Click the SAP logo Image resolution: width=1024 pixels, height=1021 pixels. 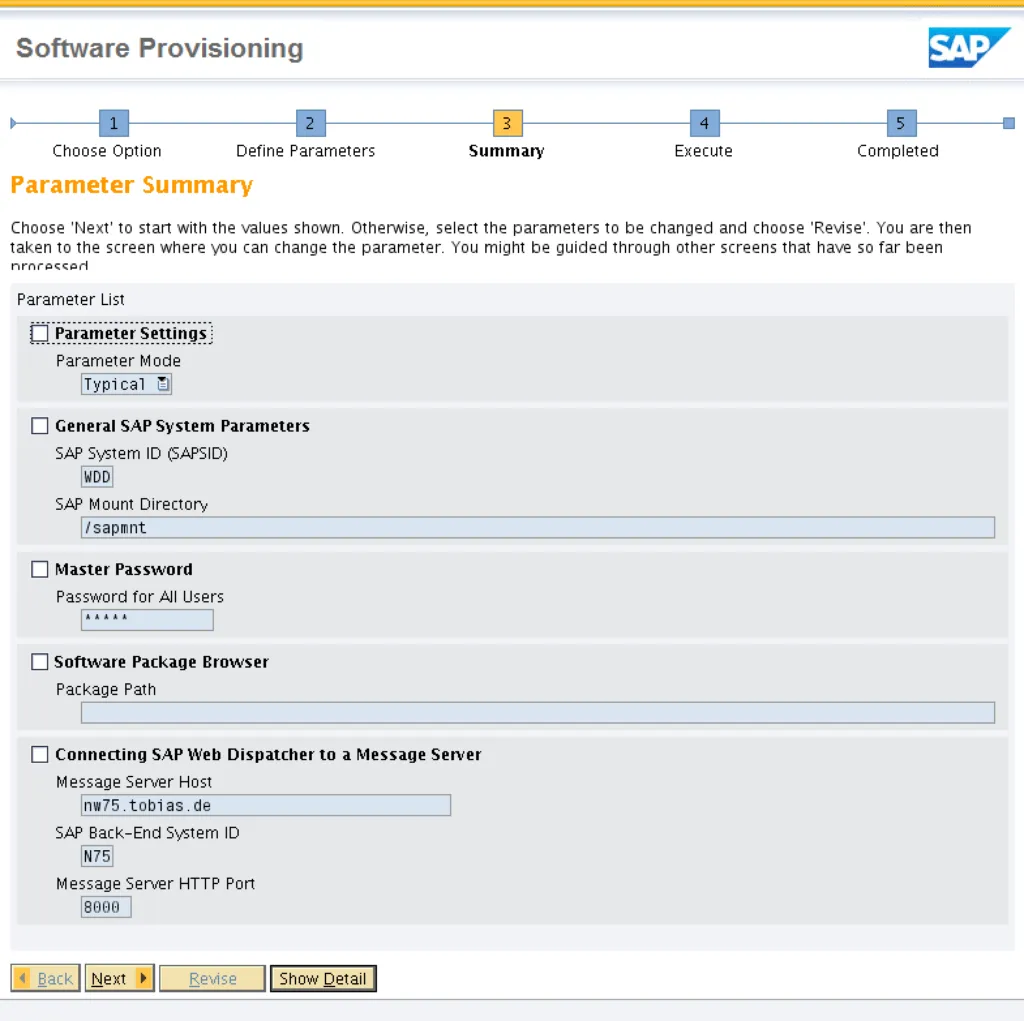pyautogui.click(x=967, y=47)
